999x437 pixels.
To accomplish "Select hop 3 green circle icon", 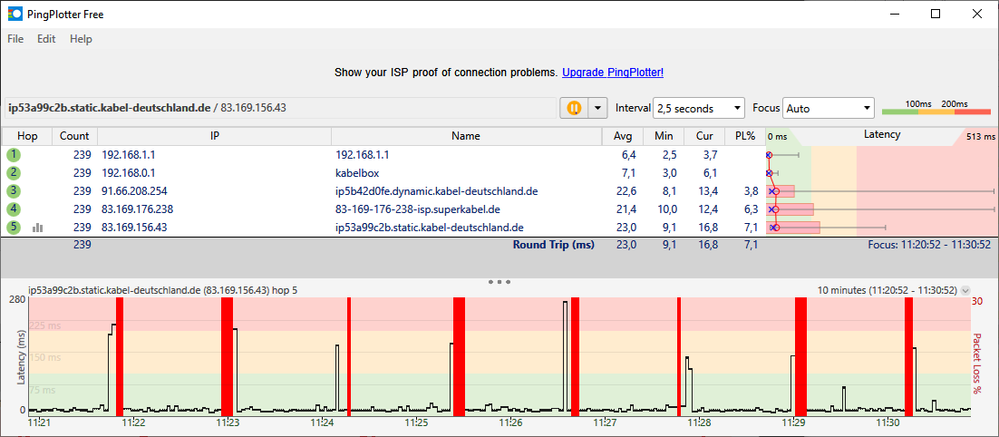I will click(13, 191).
